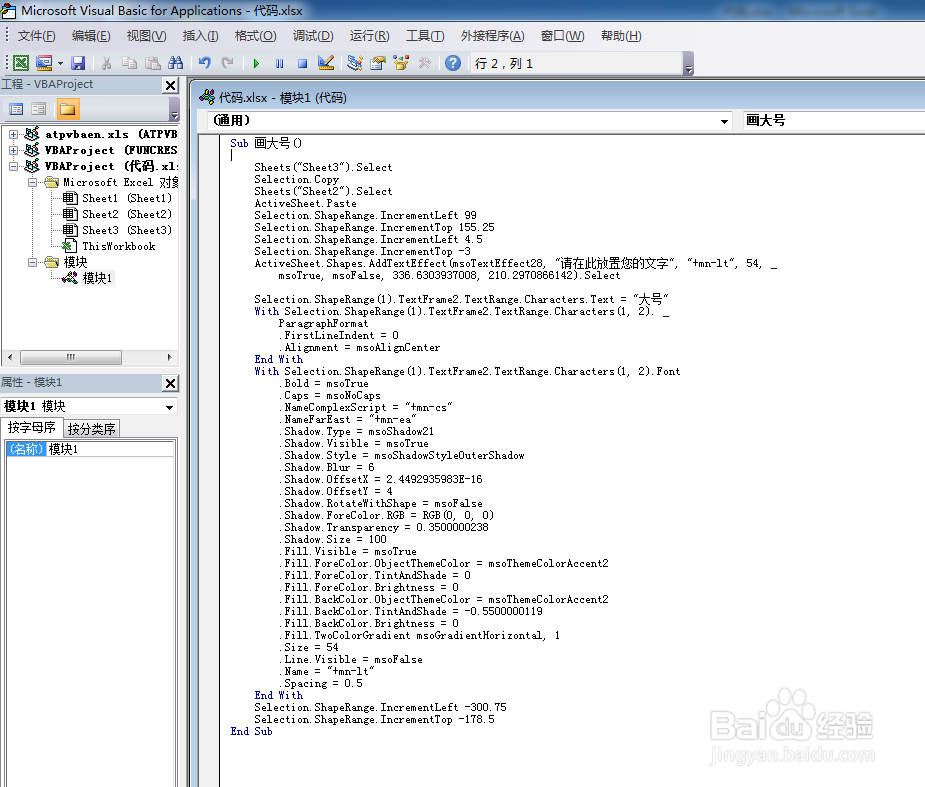Select Sheet3 (Sheet3) in project tree

[x=117, y=230]
